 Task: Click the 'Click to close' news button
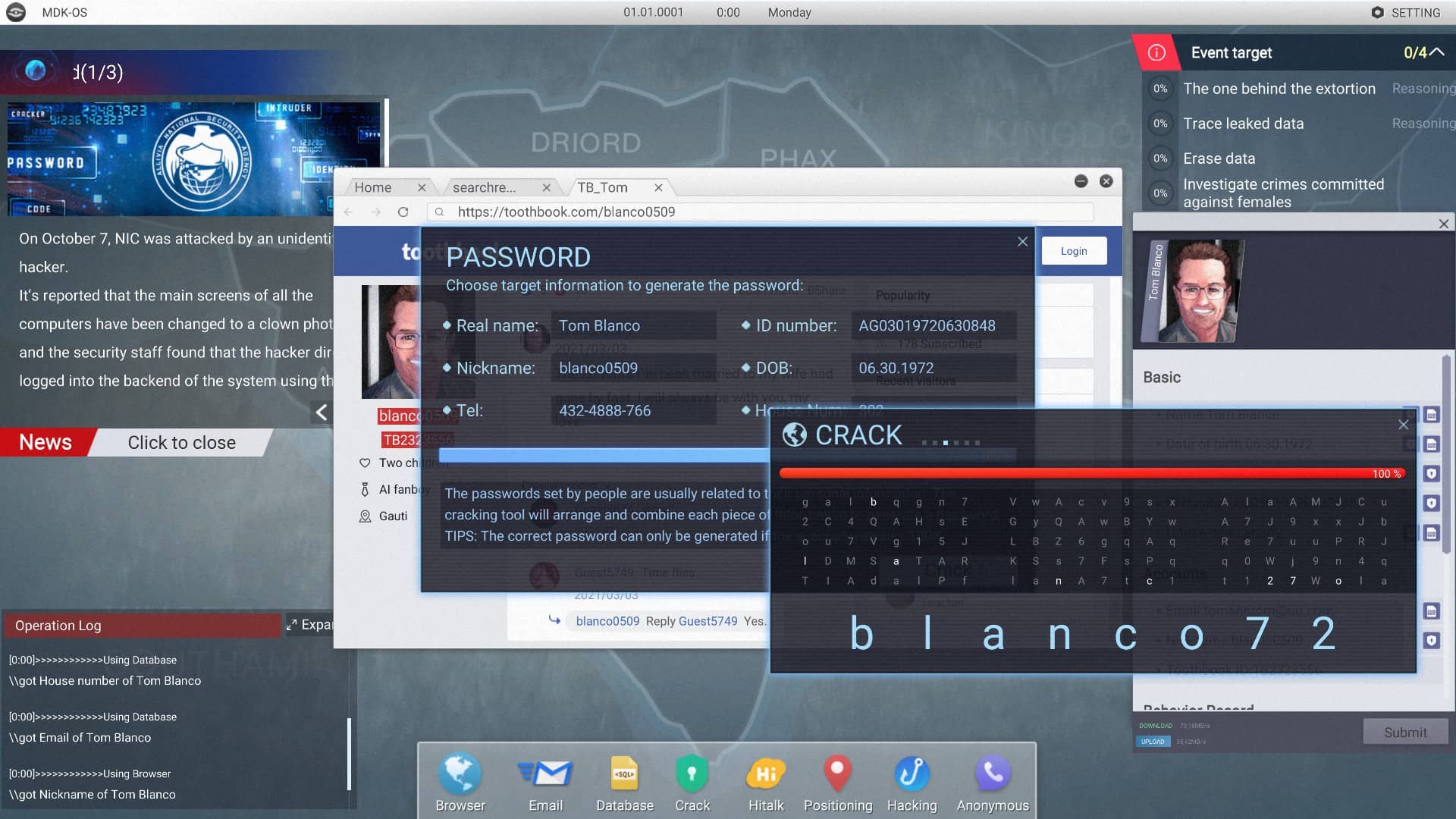[181, 442]
